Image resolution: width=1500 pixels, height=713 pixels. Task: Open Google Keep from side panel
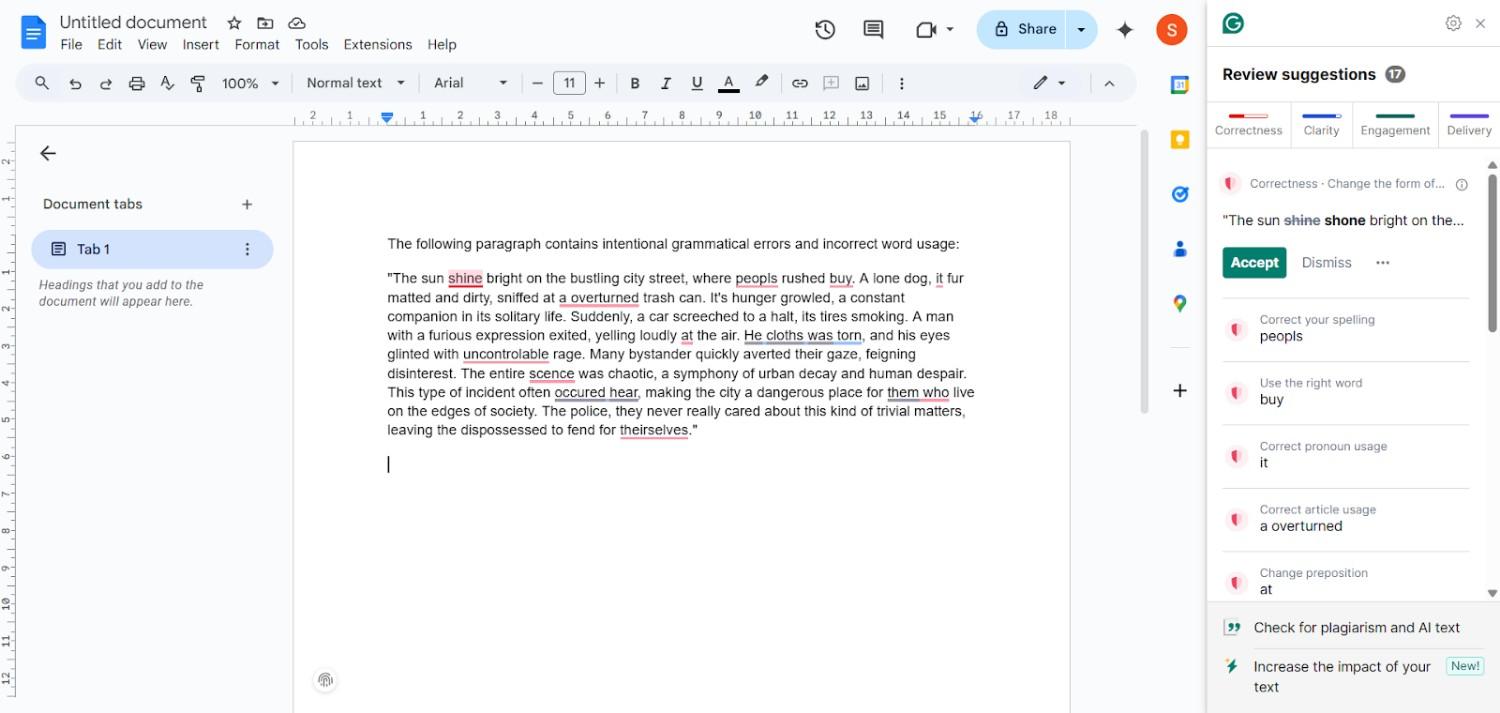1180,140
